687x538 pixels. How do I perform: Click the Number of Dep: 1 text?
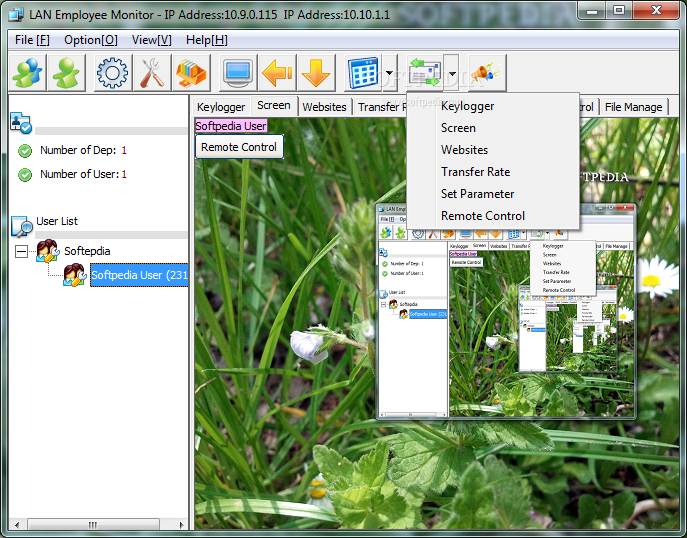[83, 150]
